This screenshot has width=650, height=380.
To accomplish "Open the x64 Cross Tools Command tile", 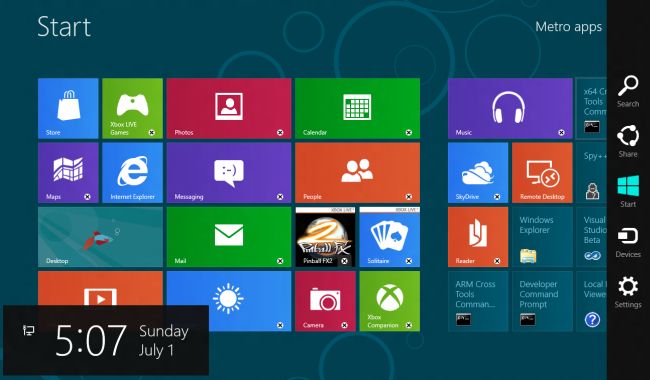I will [x=592, y=108].
